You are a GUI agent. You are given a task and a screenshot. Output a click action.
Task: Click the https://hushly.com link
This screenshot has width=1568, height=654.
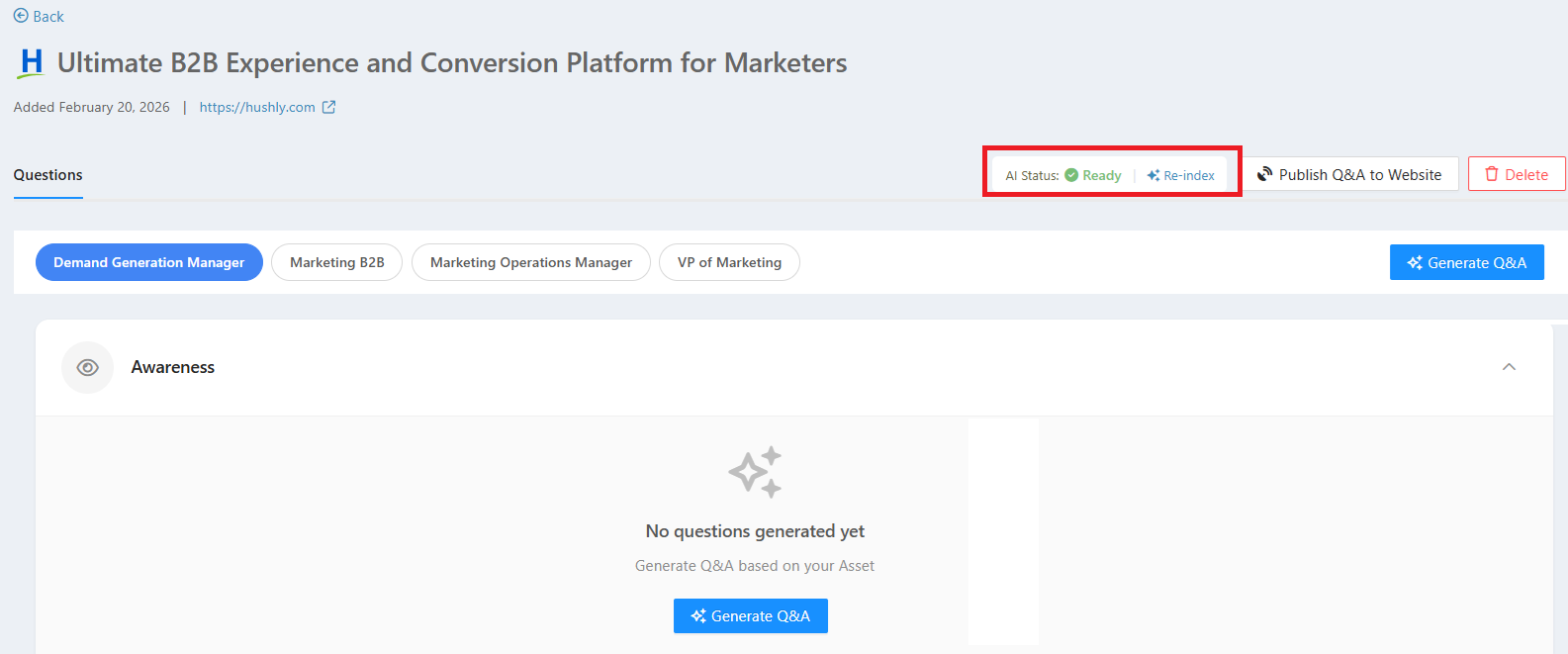pos(257,107)
